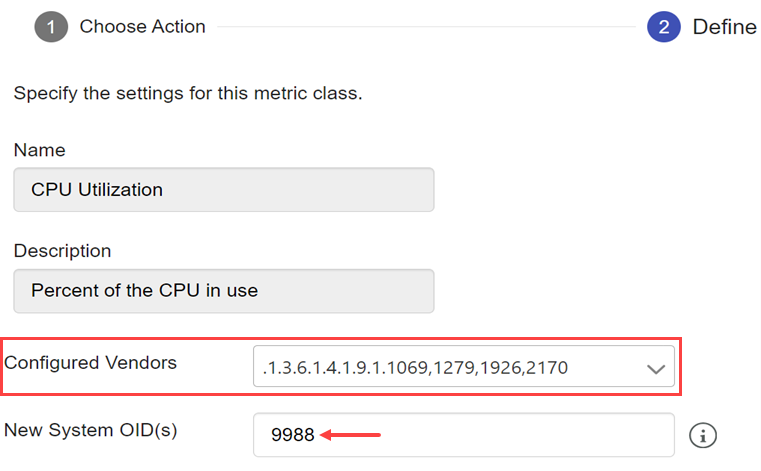The width and height of the screenshot is (761, 471).
Task: Select the Define step label
Action: tap(724, 27)
